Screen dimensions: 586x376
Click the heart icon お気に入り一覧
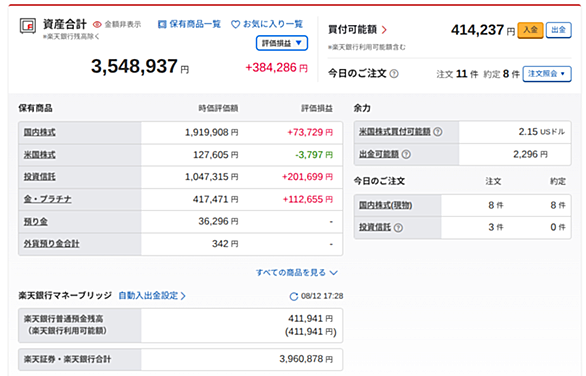pyautogui.click(x=235, y=25)
